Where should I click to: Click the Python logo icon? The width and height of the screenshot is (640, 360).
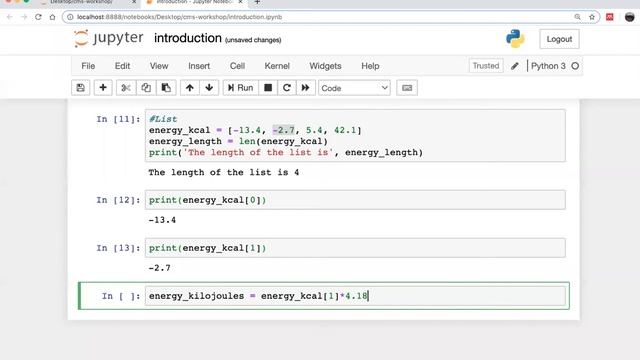pyautogui.click(x=515, y=39)
